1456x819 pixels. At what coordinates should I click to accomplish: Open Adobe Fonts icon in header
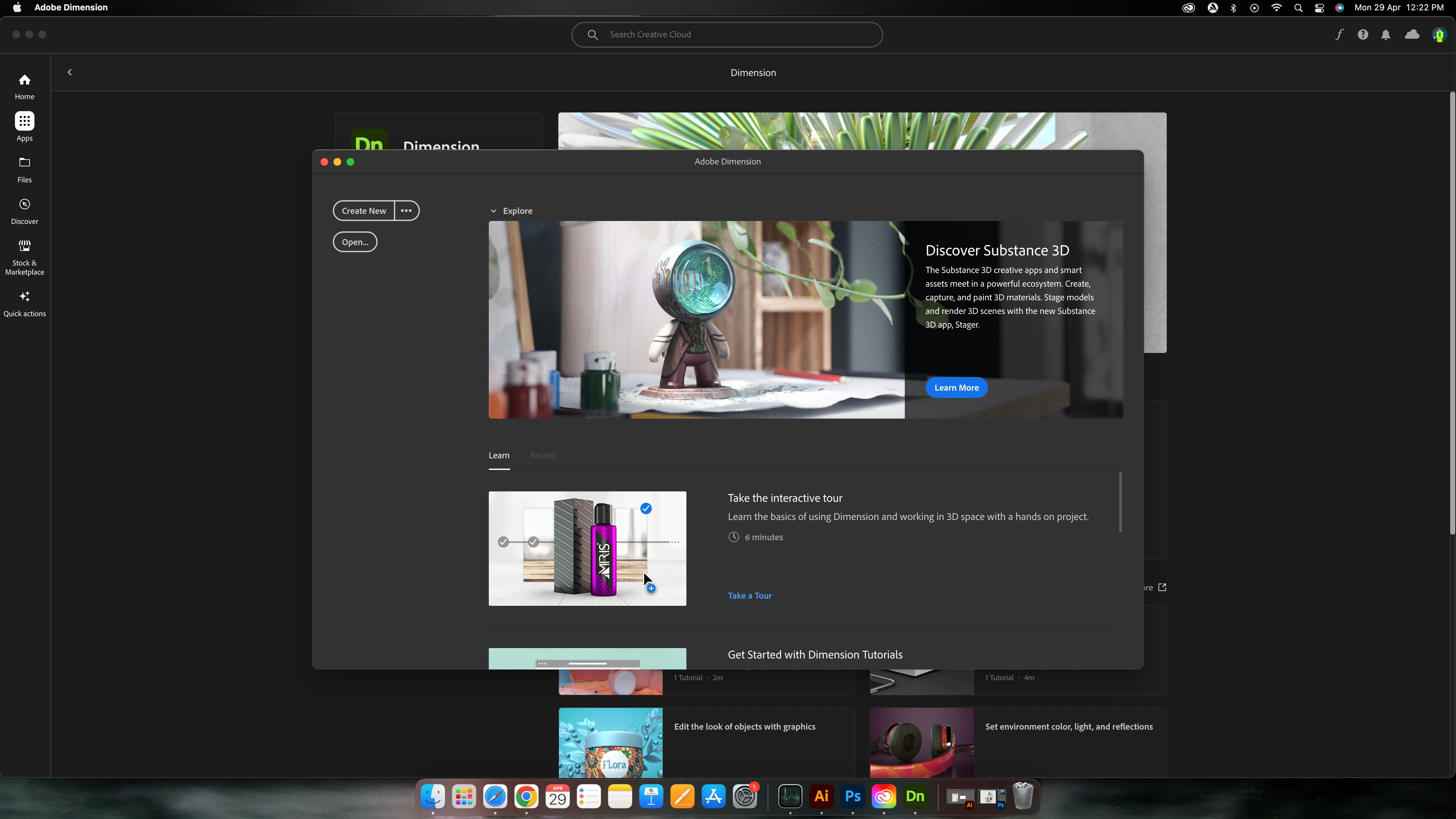pyautogui.click(x=1339, y=35)
